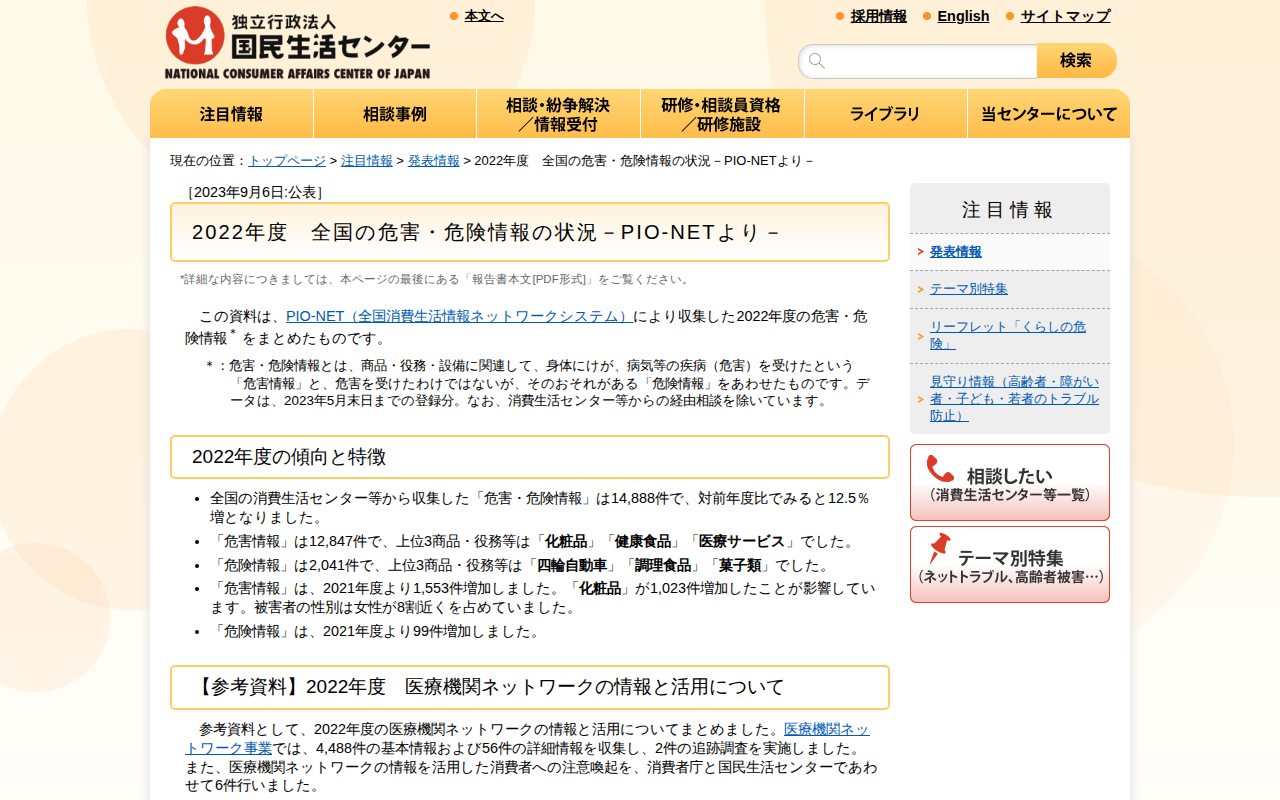Go to 注目情報 in breadcrumb
Image resolution: width=1280 pixels, height=800 pixels.
coord(367,161)
